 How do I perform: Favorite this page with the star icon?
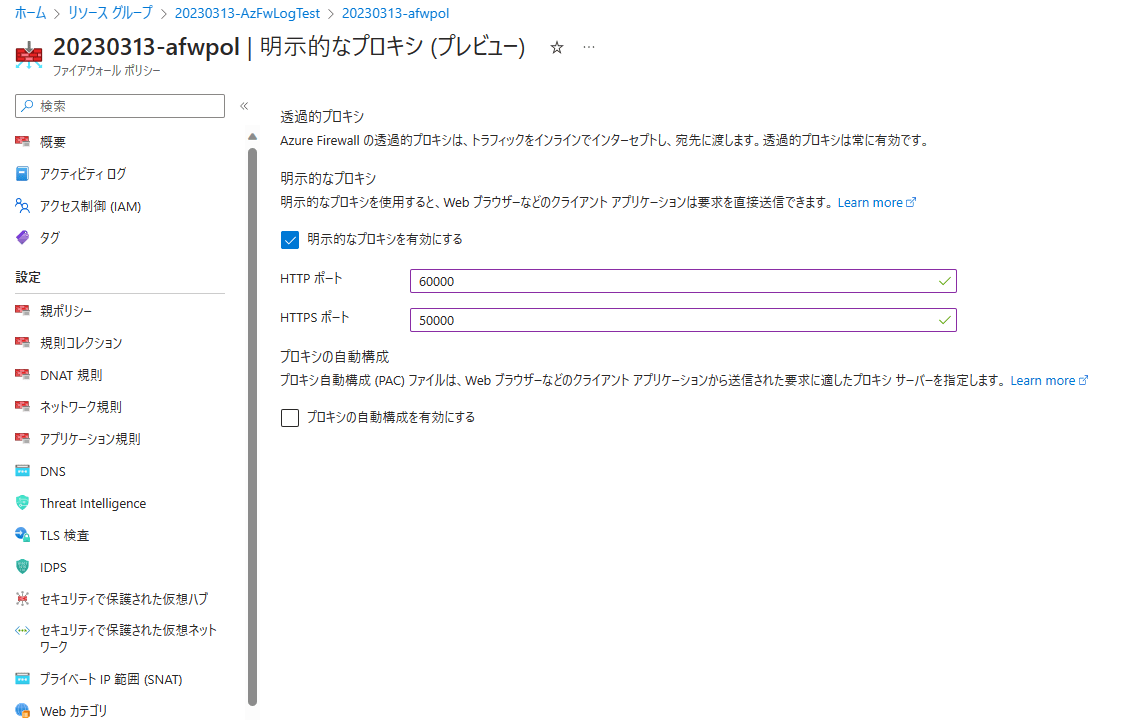click(557, 48)
